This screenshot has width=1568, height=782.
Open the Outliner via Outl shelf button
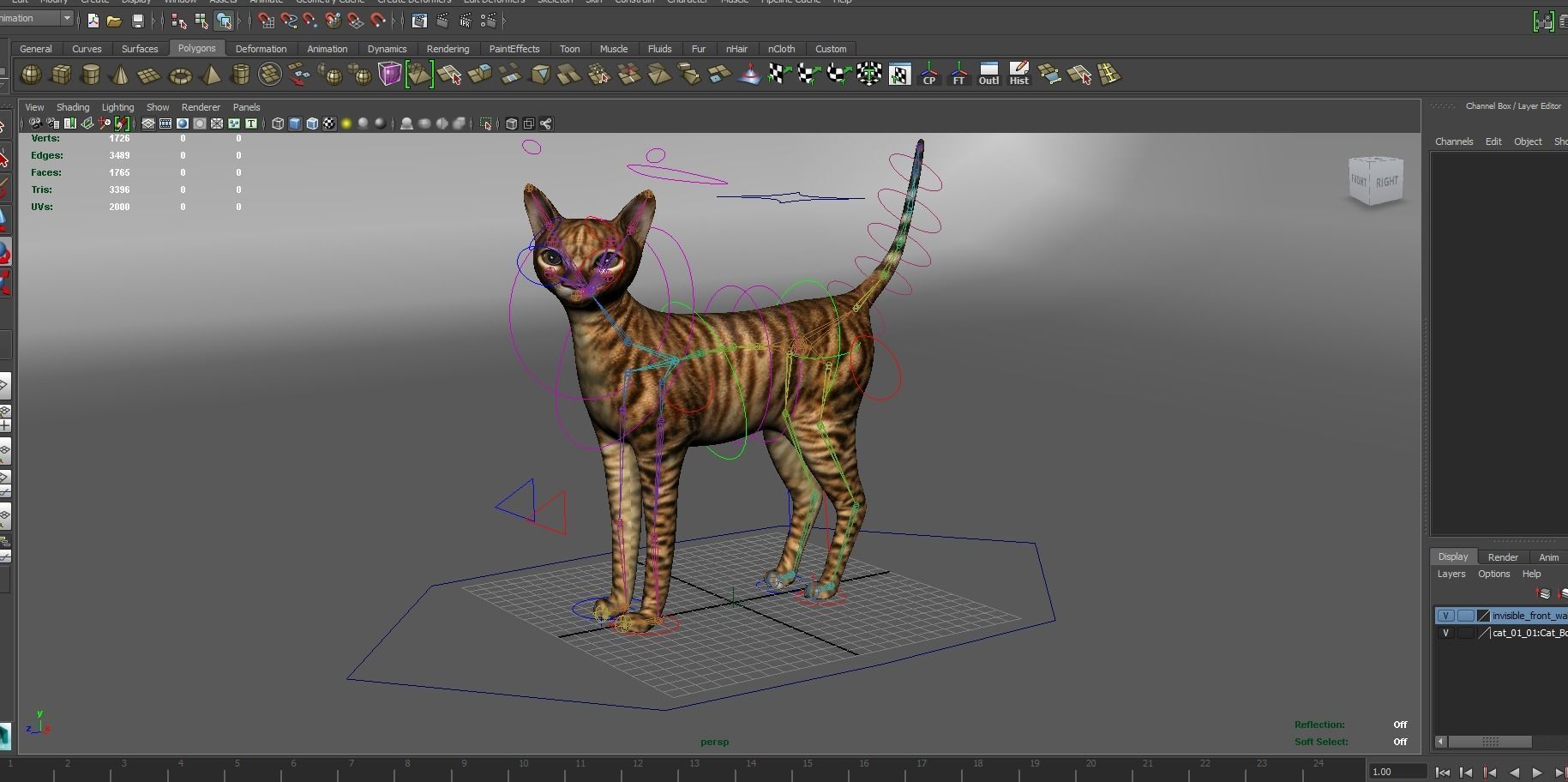(x=988, y=75)
